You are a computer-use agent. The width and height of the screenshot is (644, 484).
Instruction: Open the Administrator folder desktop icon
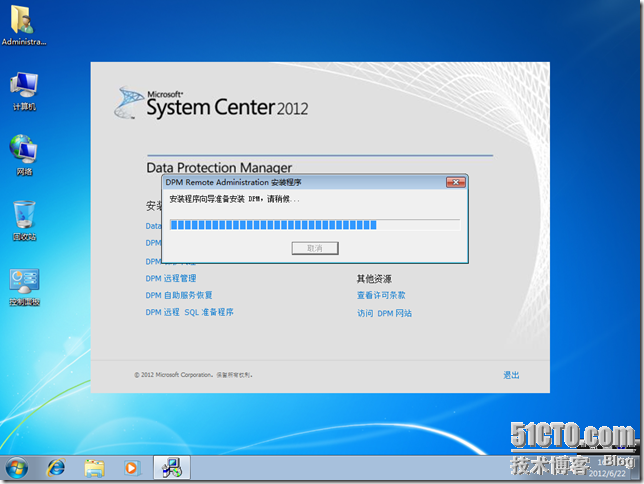pyautogui.click(x=24, y=25)
